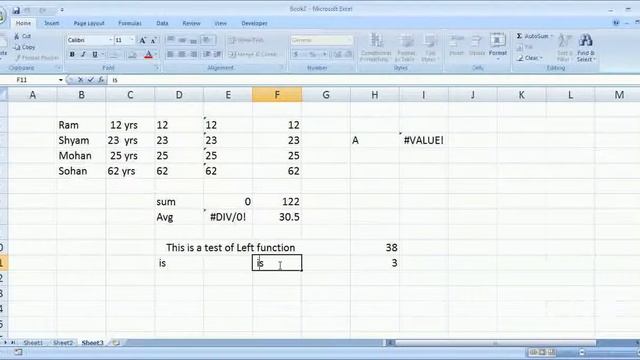The image size is (640, 360).
Task: Click the Clear eraser icon
Action: pos(520,58)
